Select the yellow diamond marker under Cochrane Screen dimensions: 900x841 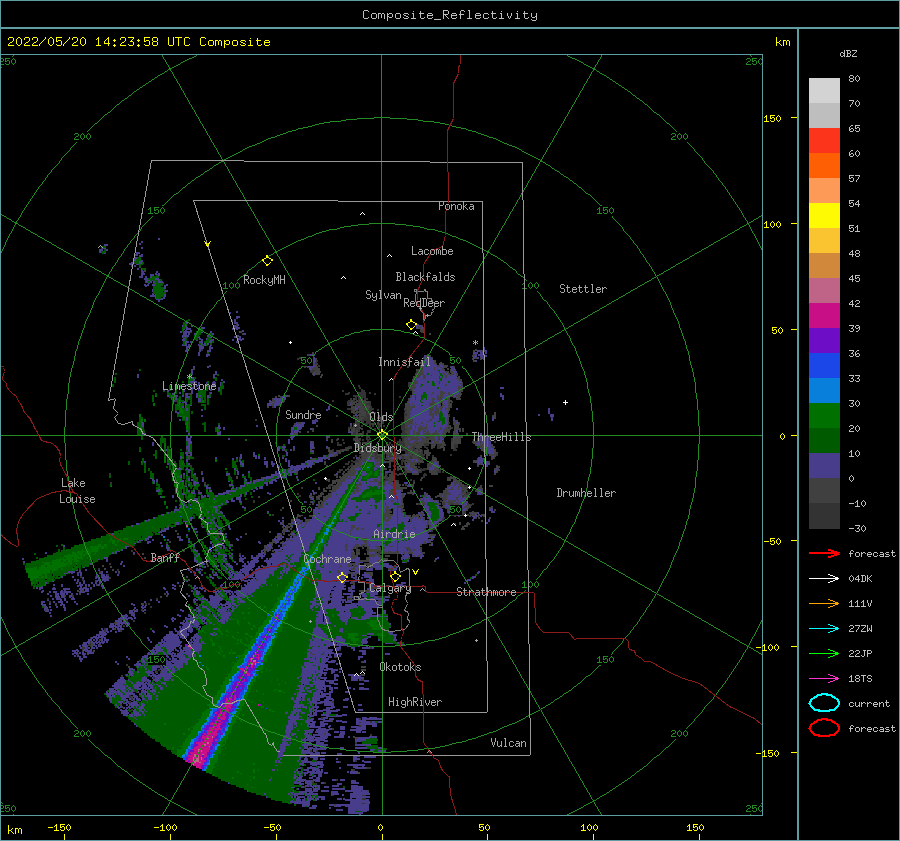(342, 577)
